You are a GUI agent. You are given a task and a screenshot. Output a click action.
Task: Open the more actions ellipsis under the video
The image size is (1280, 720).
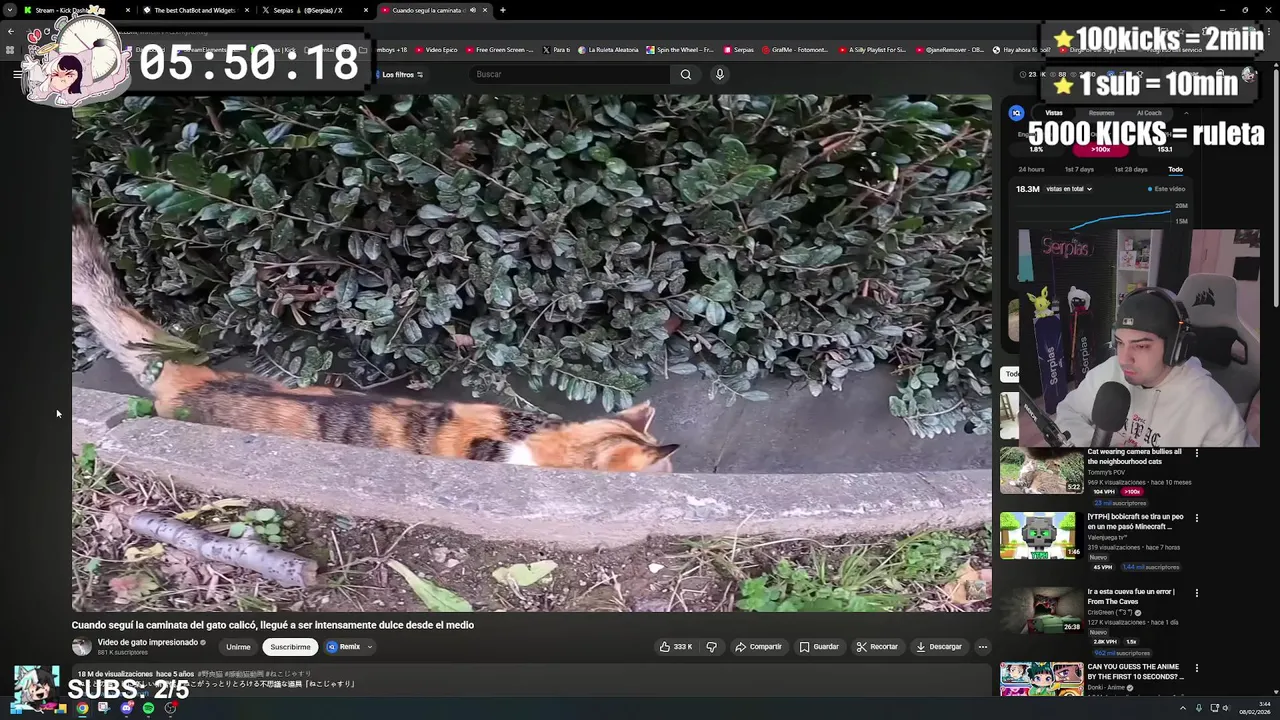tap(982, 647)
